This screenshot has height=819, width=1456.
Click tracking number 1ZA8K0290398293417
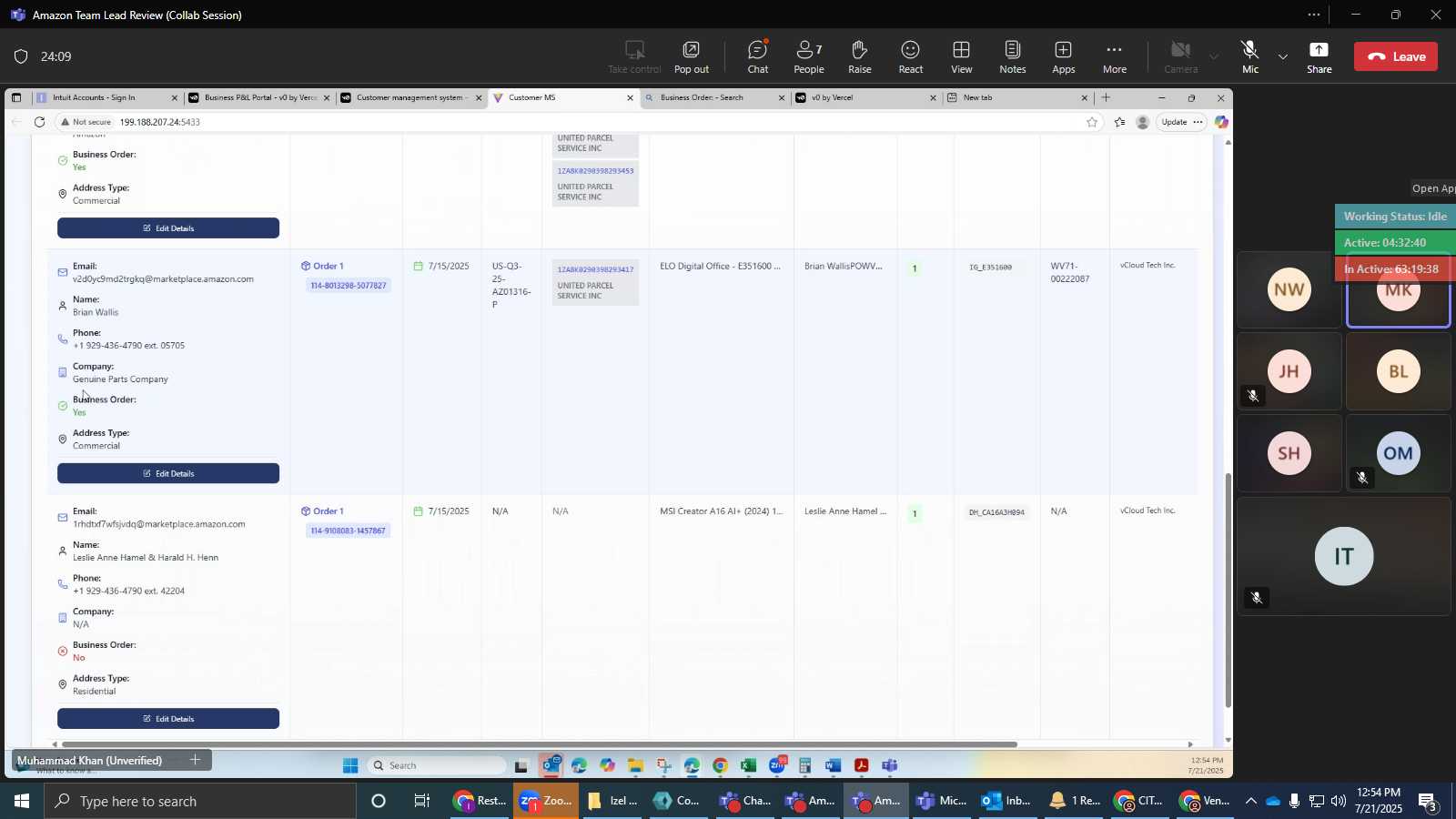coord(596,269)
